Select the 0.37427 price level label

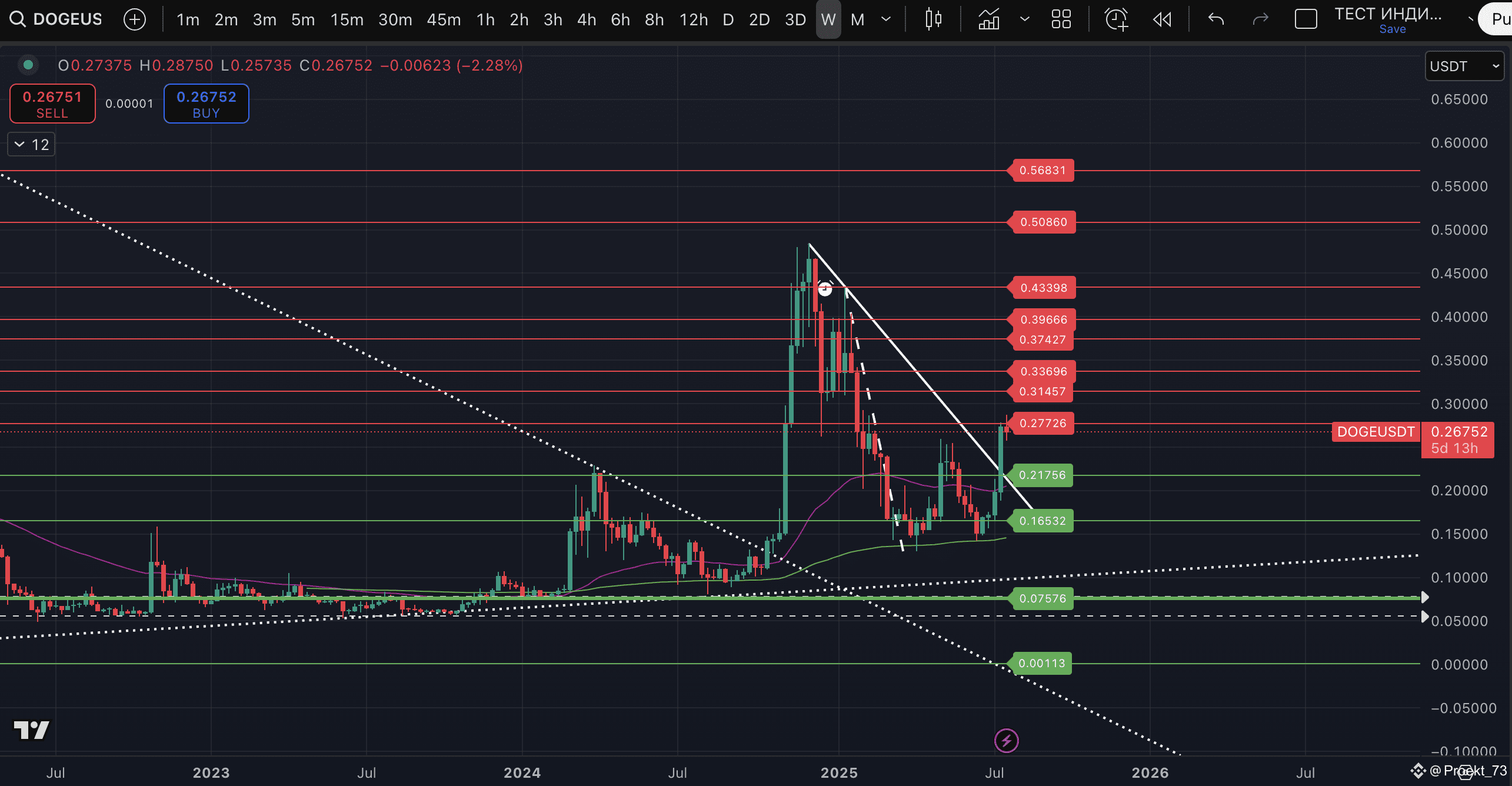tap(1041, 340)
